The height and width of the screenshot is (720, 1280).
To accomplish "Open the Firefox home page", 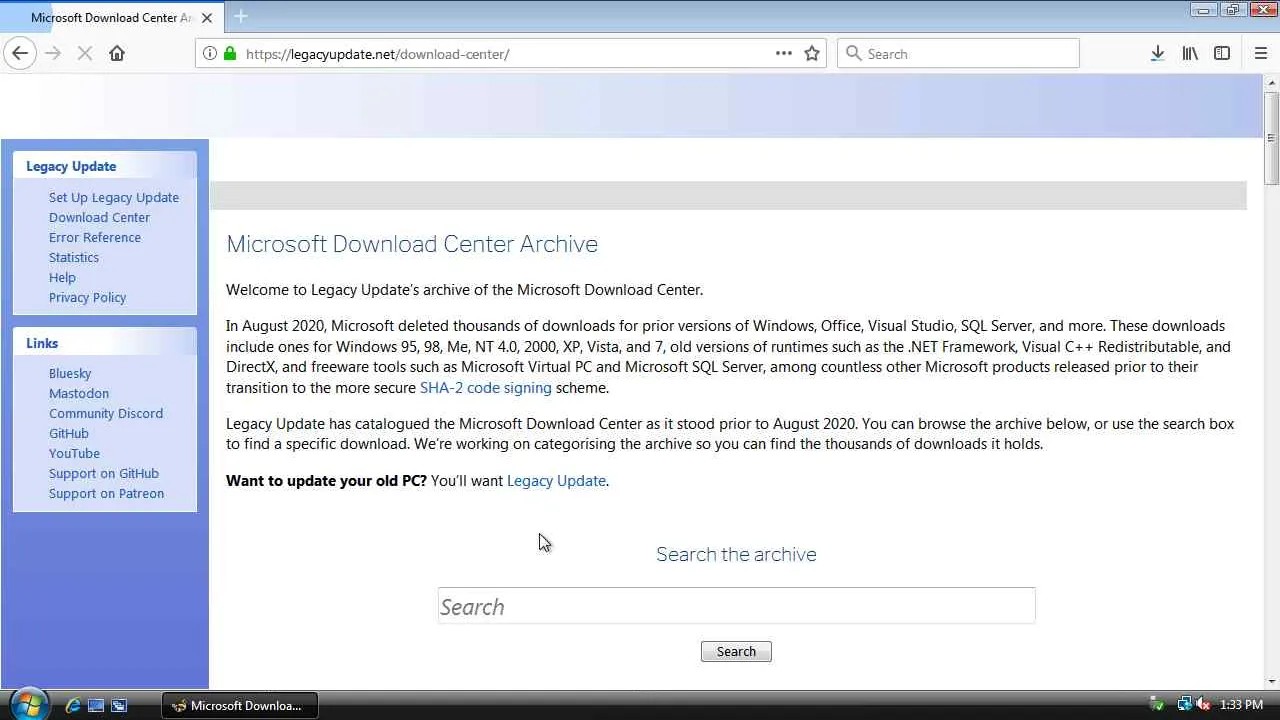I will 117,54.
